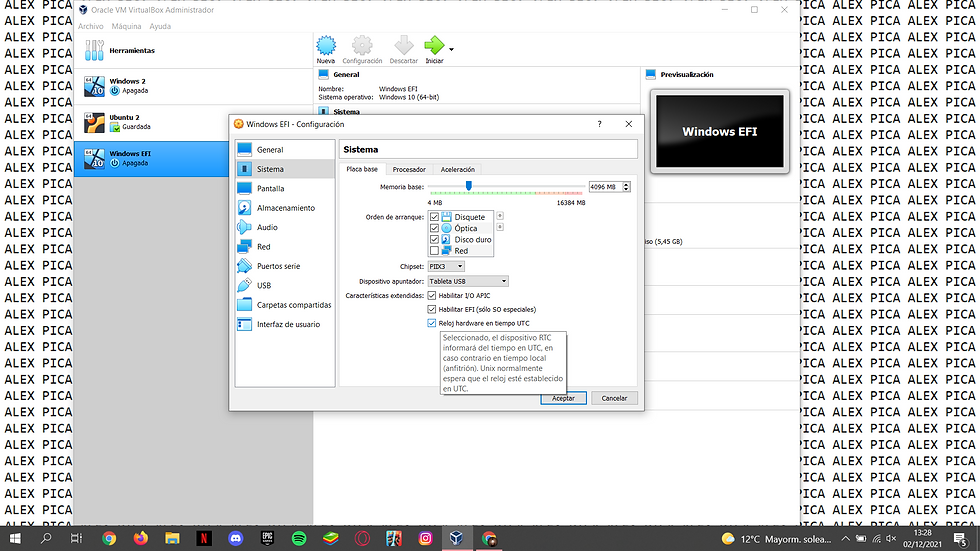Screen dimensions: 980x551
Task: Uncheck Óptica boot device
Action: [x=434, y=228]
